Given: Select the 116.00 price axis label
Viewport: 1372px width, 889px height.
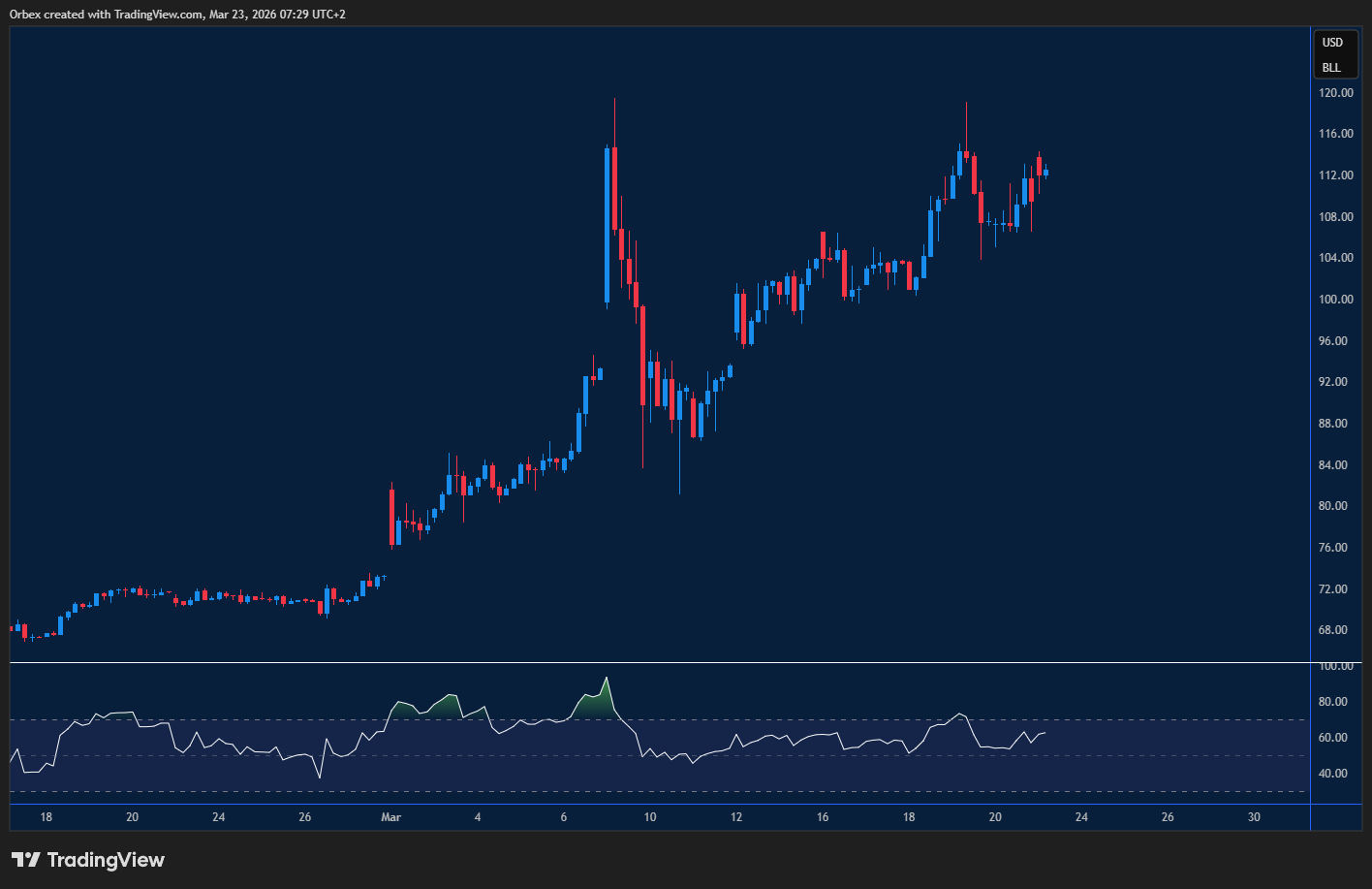Looking at the screenshot, I should (x=1337, y=134).
